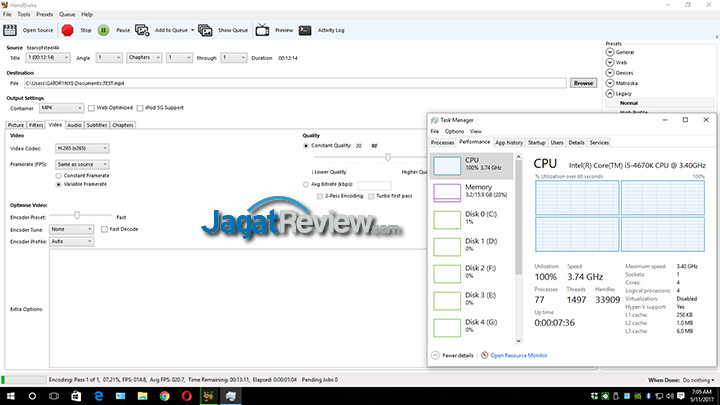This screenshot has height=405, width=720.
Task: Pause encoding with the green Pause icon
Action: [103, 30]
